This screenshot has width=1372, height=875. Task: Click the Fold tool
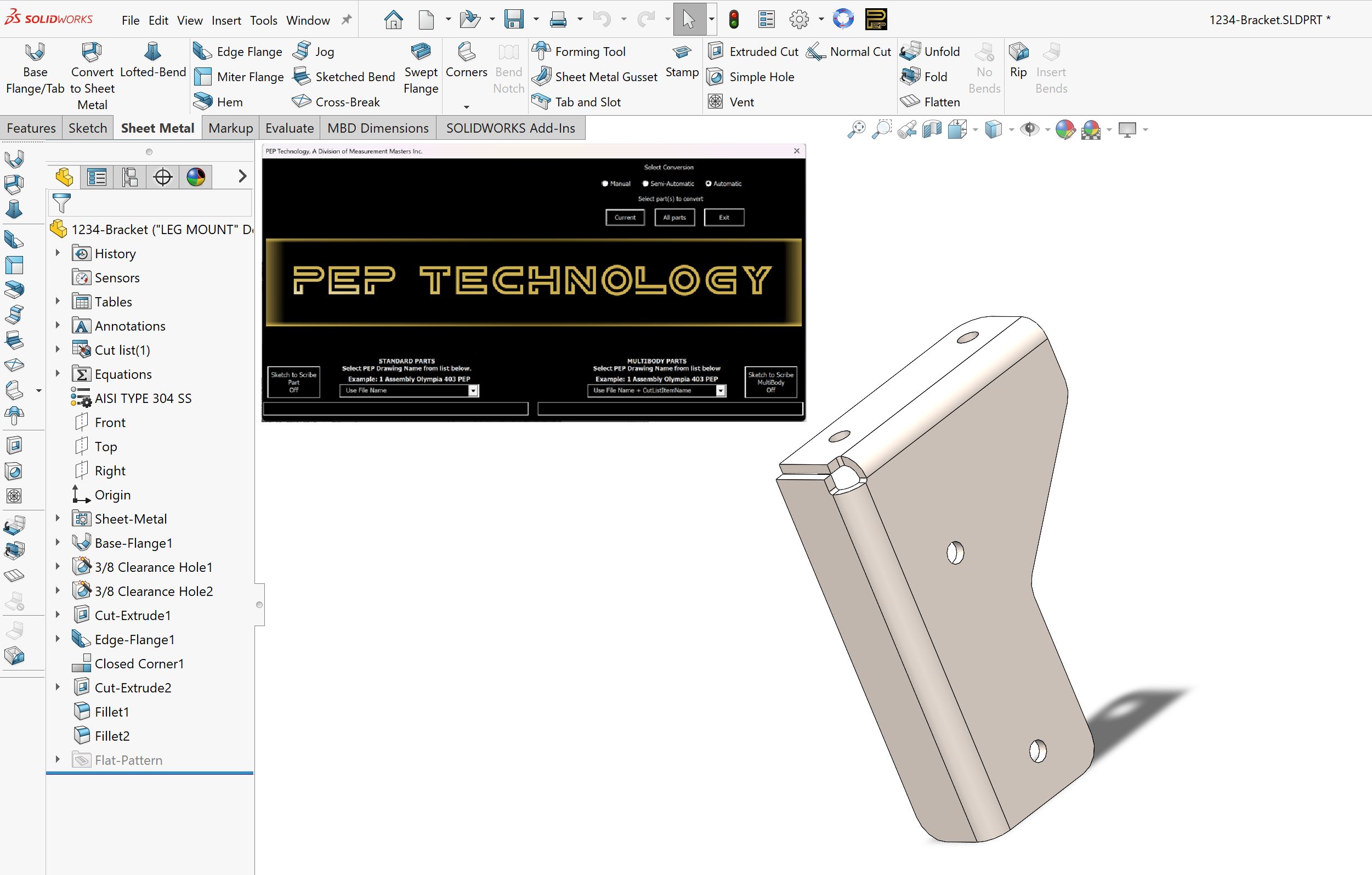pos(924,77)
